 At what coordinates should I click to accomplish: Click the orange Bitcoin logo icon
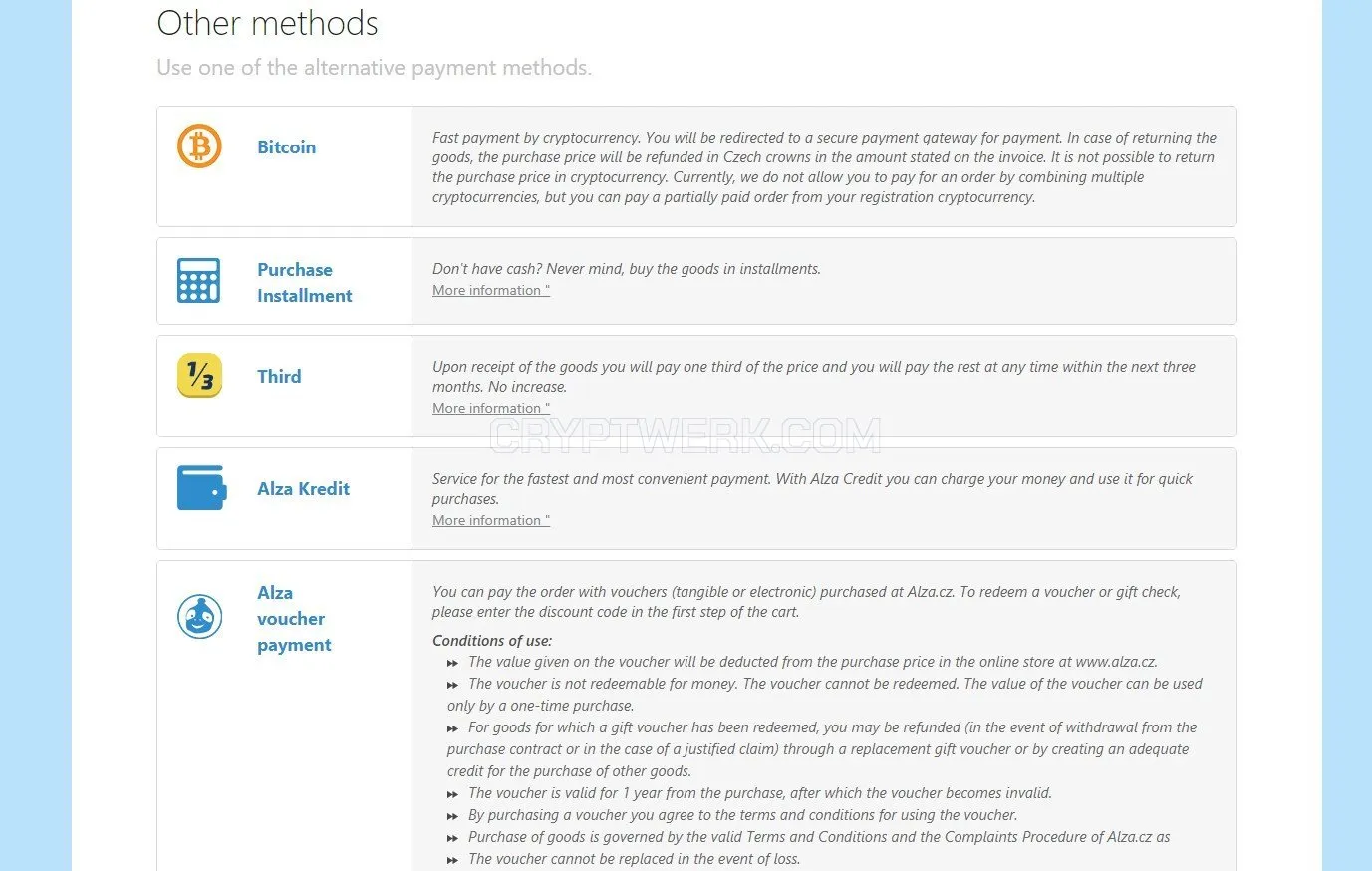pos(199,146)
